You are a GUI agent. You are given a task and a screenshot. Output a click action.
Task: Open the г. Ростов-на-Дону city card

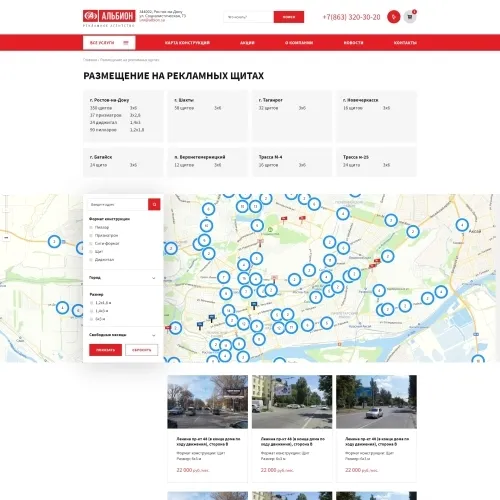(x=123, y=116)
